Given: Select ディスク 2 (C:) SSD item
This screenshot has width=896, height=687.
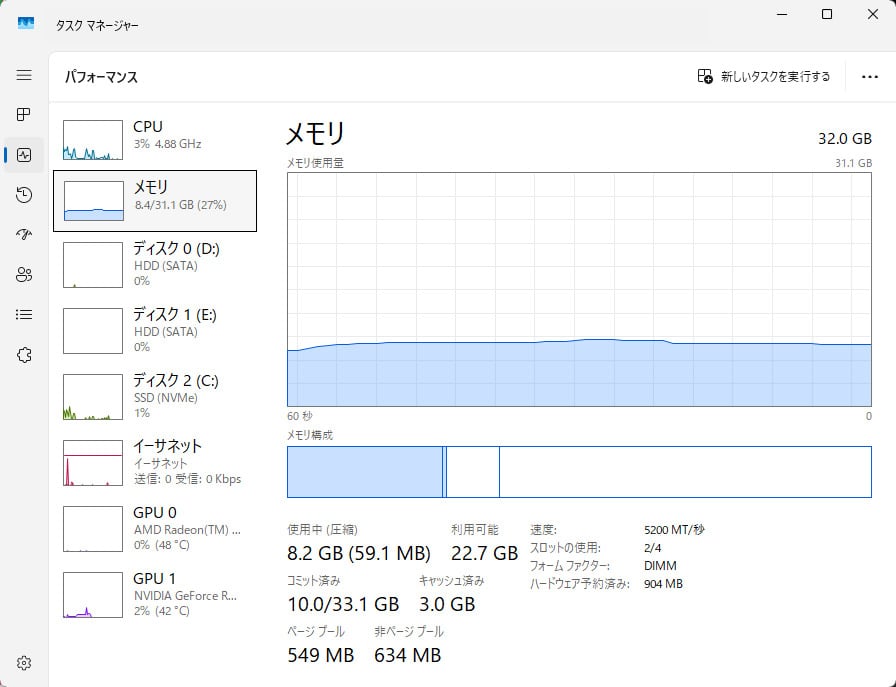Looking at the screenshot, I should (x=155, y=396).
